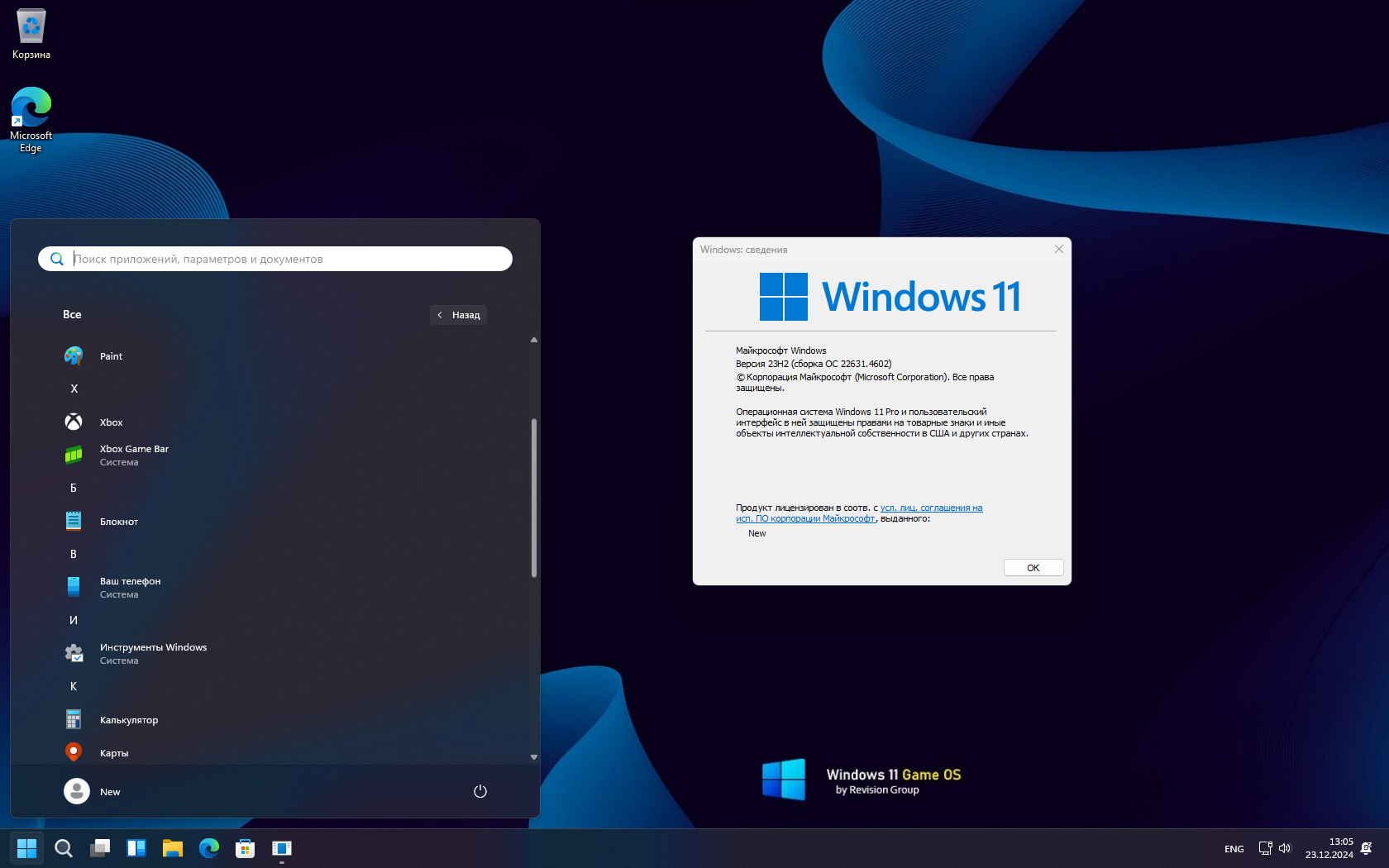The image size is (1389, 868).
Task: Click the letter Б section header
Action: point(74,489)
